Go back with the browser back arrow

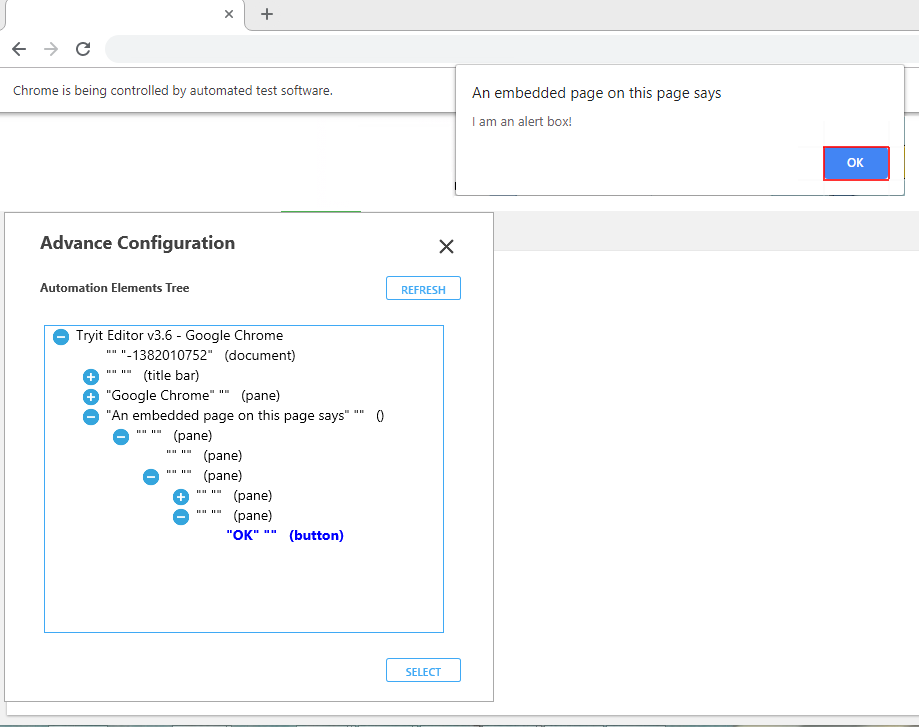click(19, 49)
